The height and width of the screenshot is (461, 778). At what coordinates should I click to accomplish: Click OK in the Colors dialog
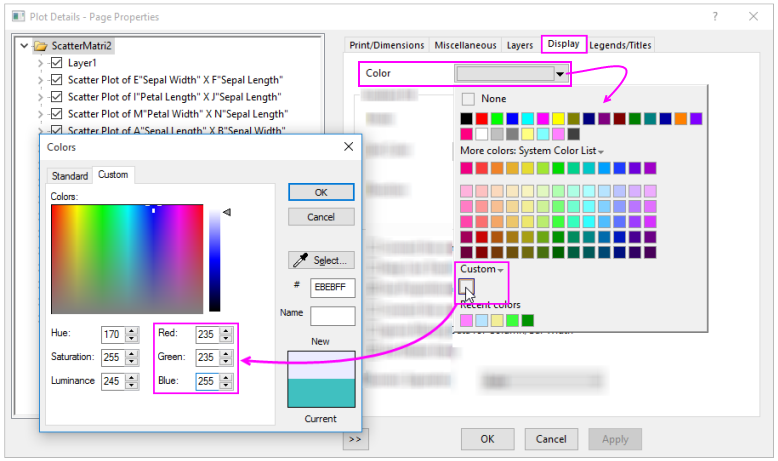[321, 192]
